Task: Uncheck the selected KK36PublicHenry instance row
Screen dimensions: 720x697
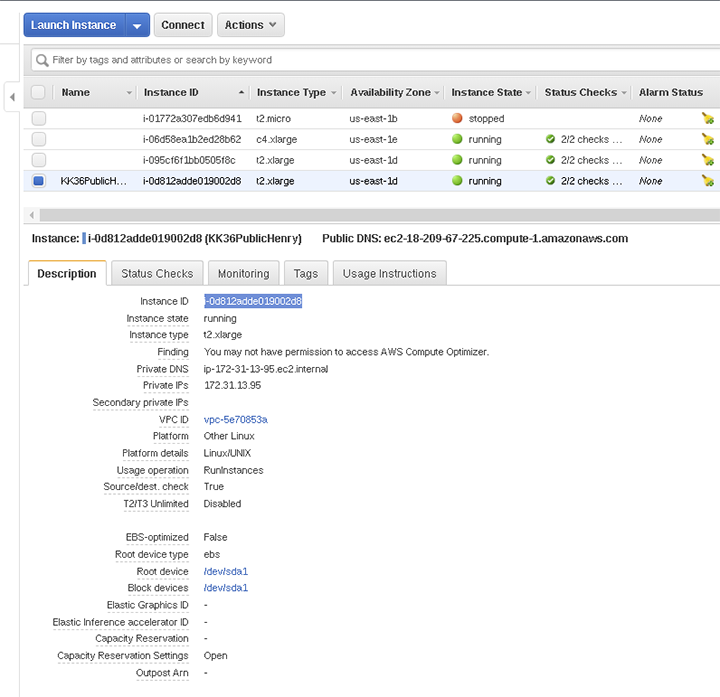Action: 38,181
